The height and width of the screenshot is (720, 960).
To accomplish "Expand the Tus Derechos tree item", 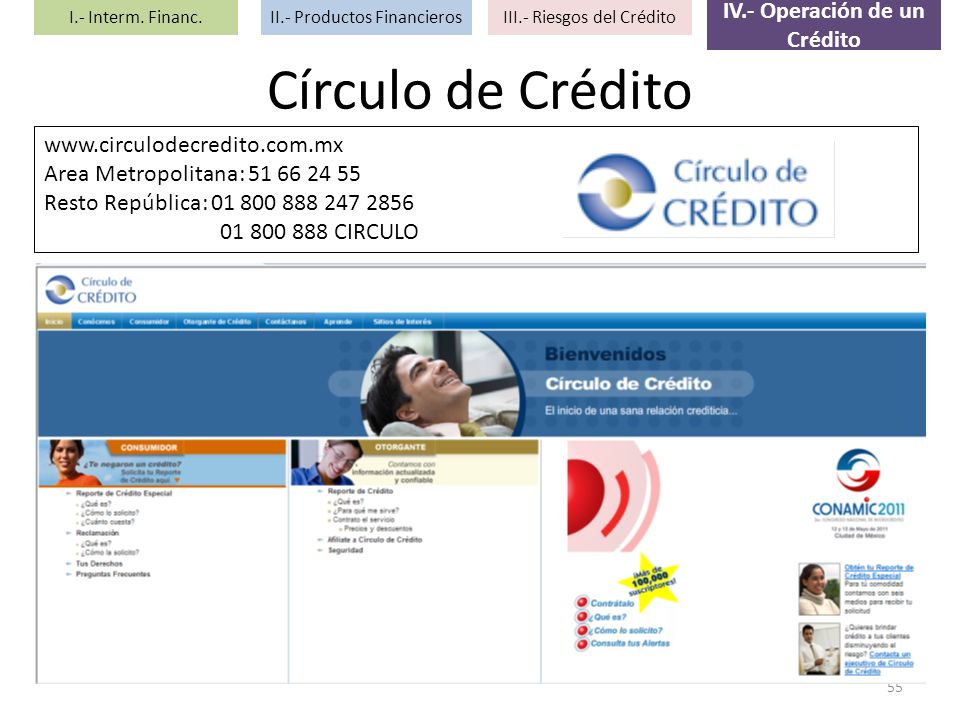I will (x=69, y=563).
